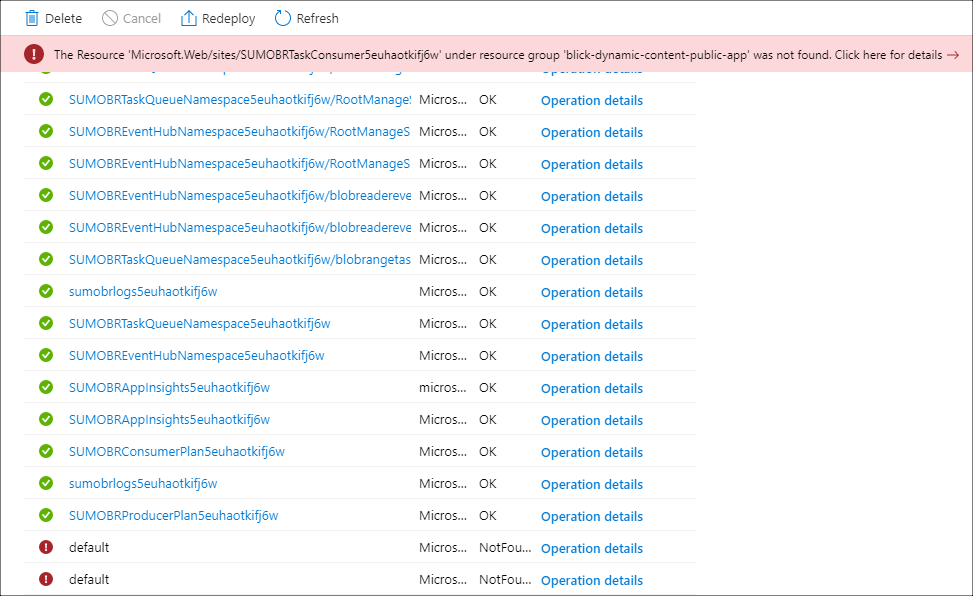Image resolution: width=973 pixels, height=596 pixels.
Task: Click the red NotFound icon next to first default row
Action: tap(45, 547)
